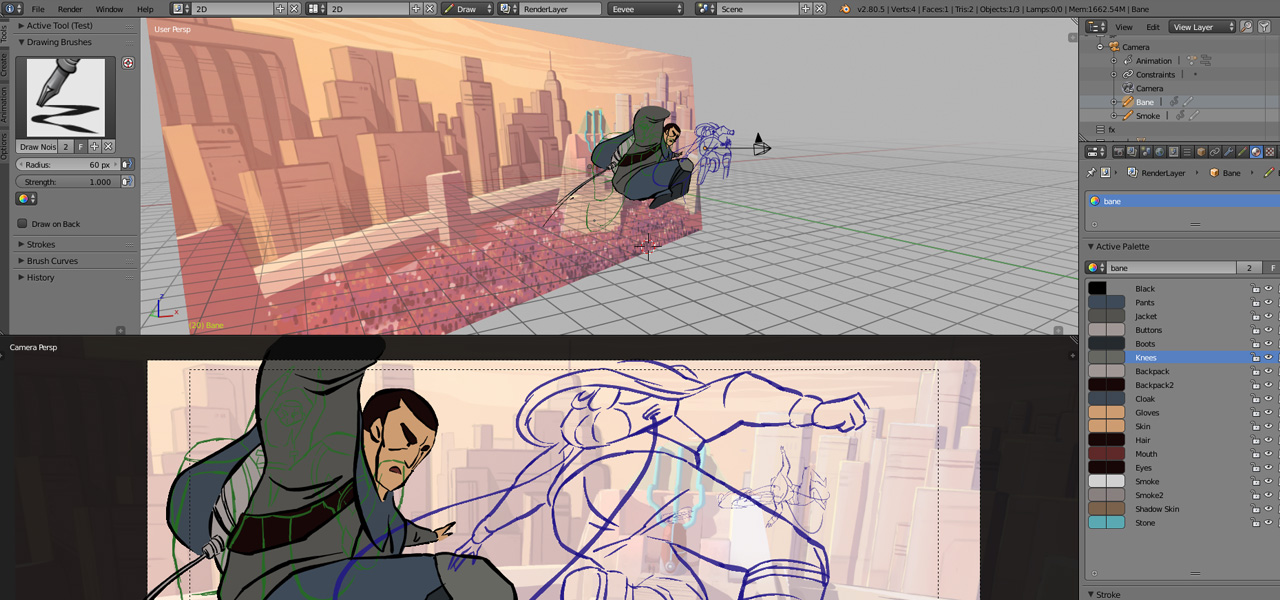Select the Stone color swatch

(1106, 523)
